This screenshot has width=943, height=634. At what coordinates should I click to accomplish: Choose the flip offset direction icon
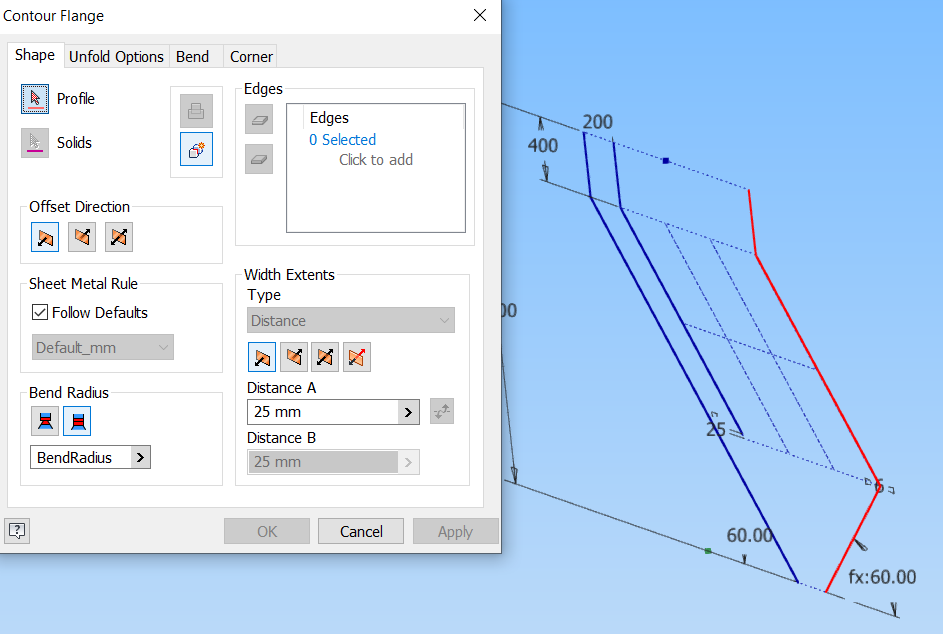81,236
